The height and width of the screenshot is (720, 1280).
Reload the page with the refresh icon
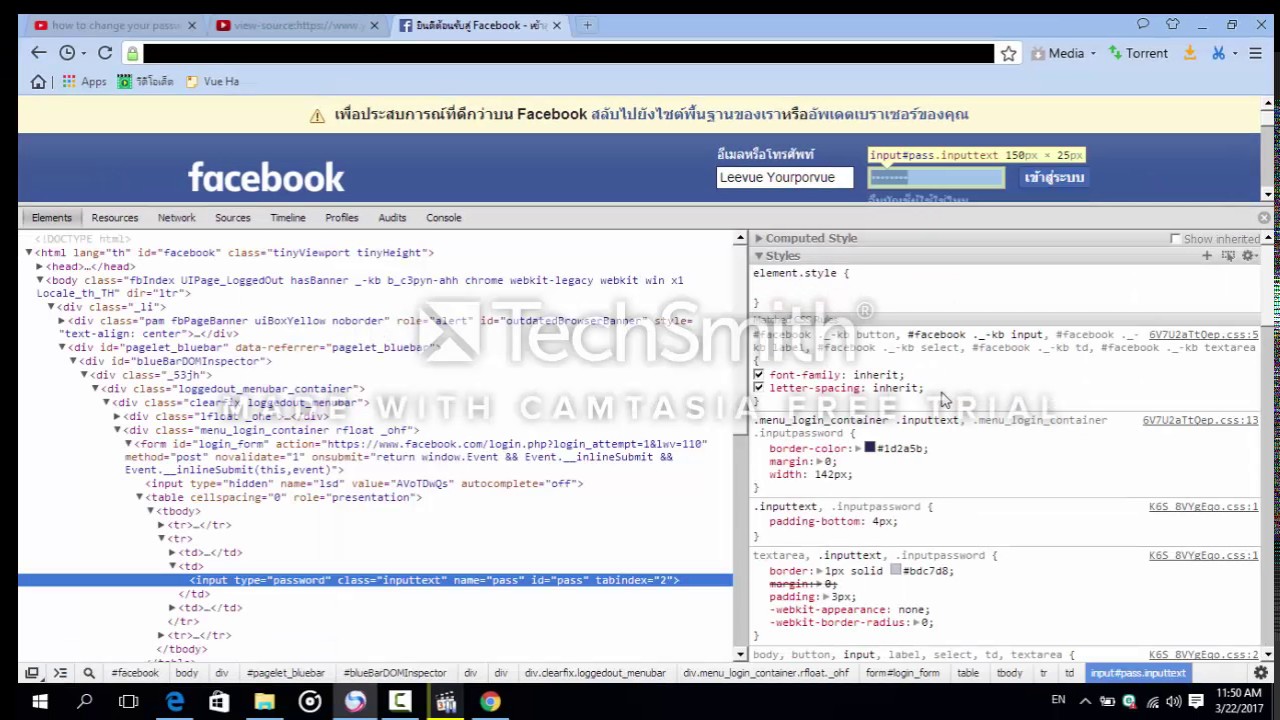click(105, 53)
